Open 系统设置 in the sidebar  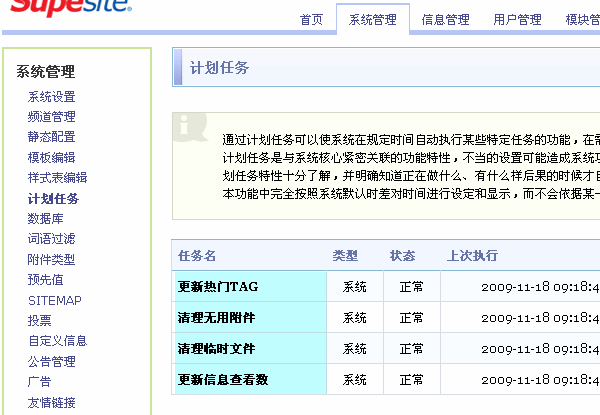point(51,97)
